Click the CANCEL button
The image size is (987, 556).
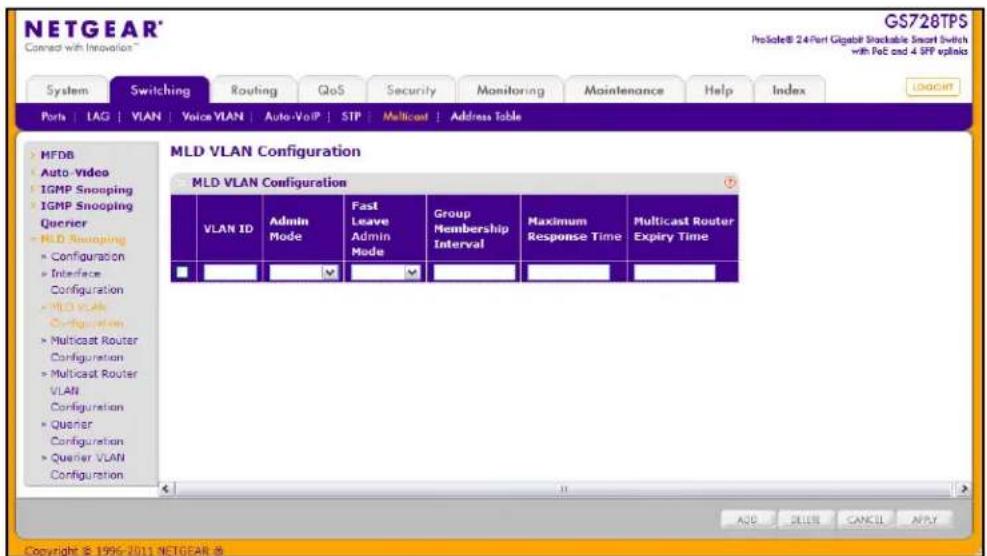coord(865,519)
